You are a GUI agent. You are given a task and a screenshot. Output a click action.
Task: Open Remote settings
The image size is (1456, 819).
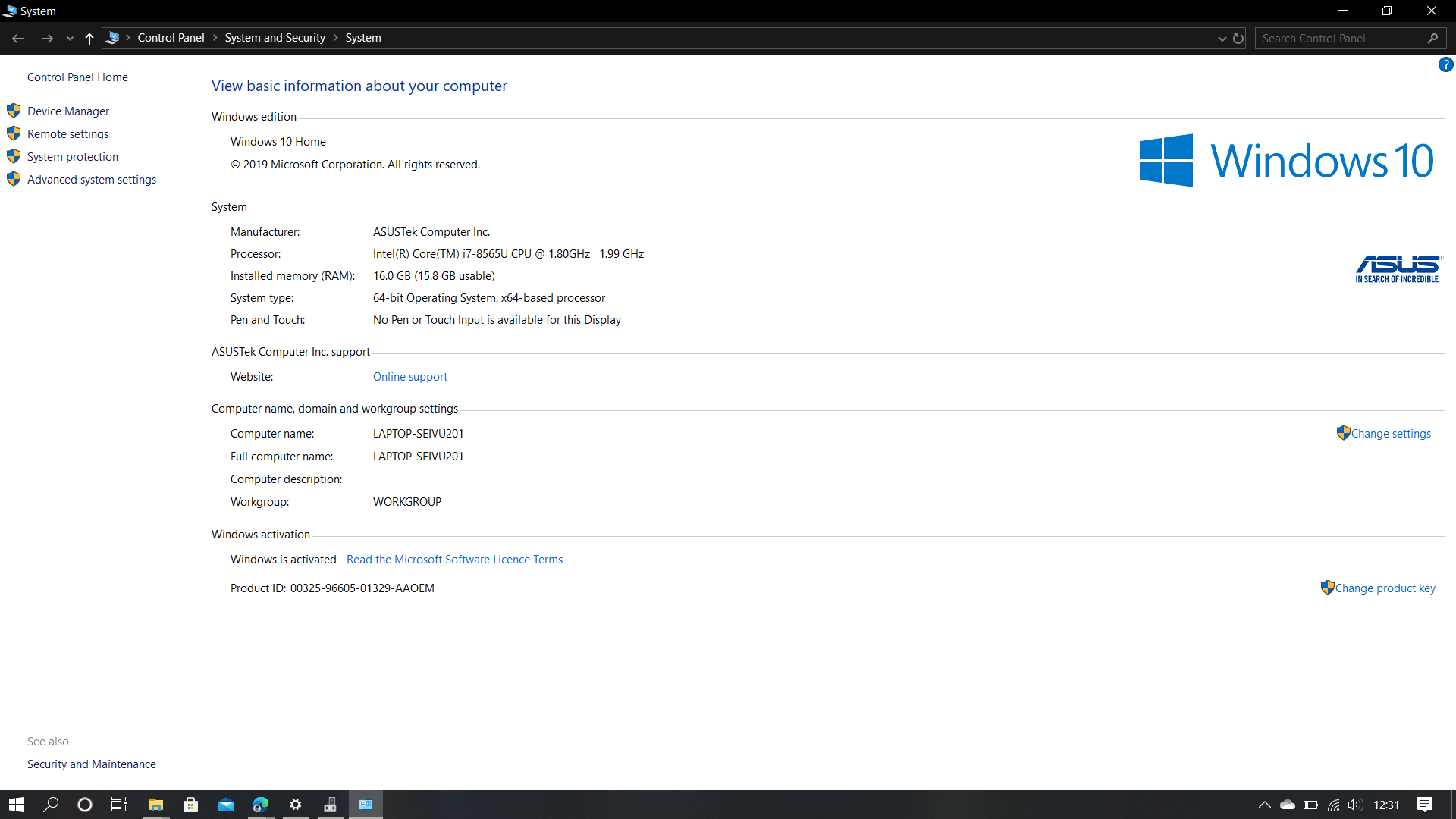[x=67, y=134]
